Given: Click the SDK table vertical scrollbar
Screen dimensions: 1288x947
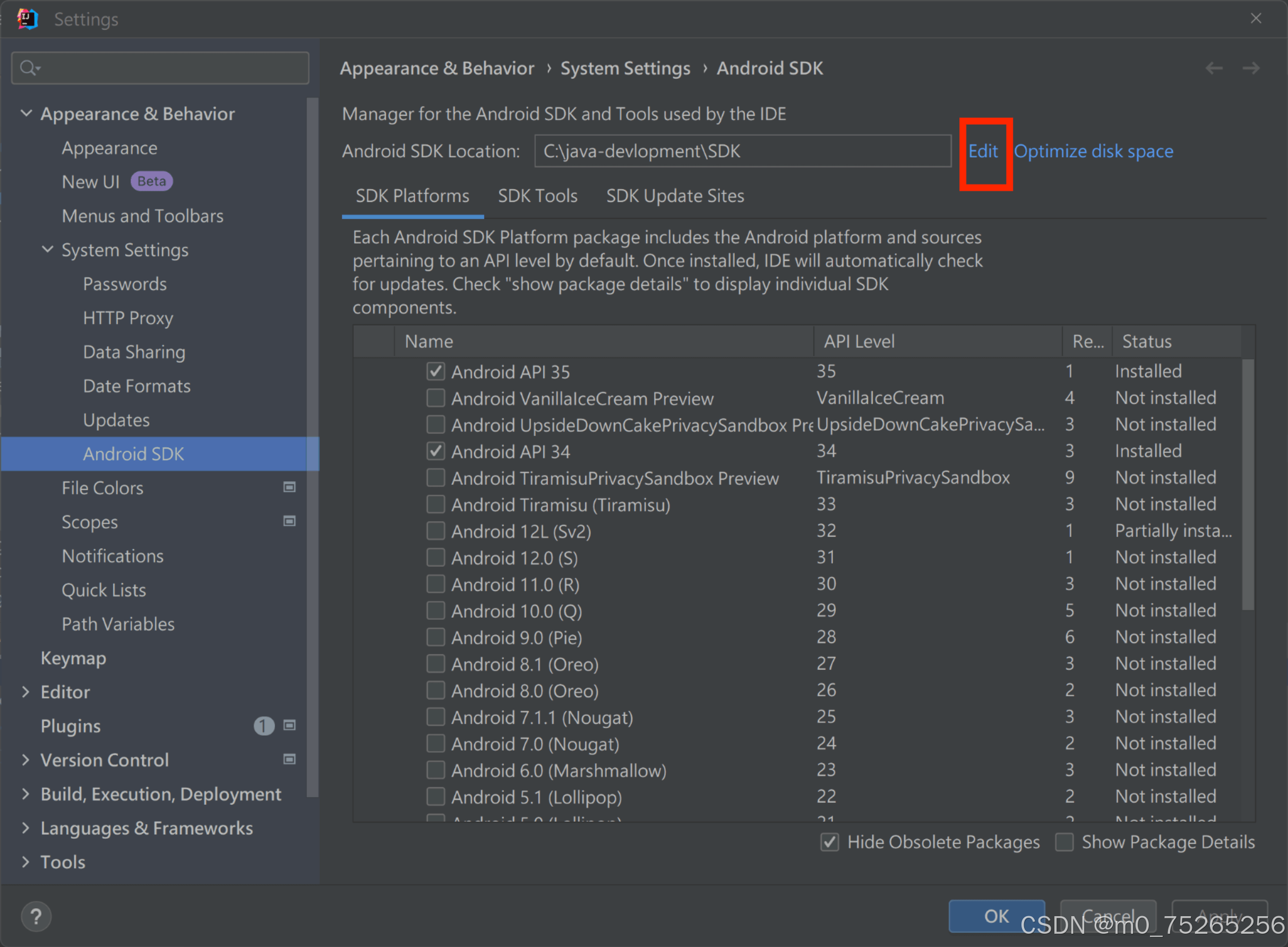Looking at the screenshot, I should [x=1247, y=484].
